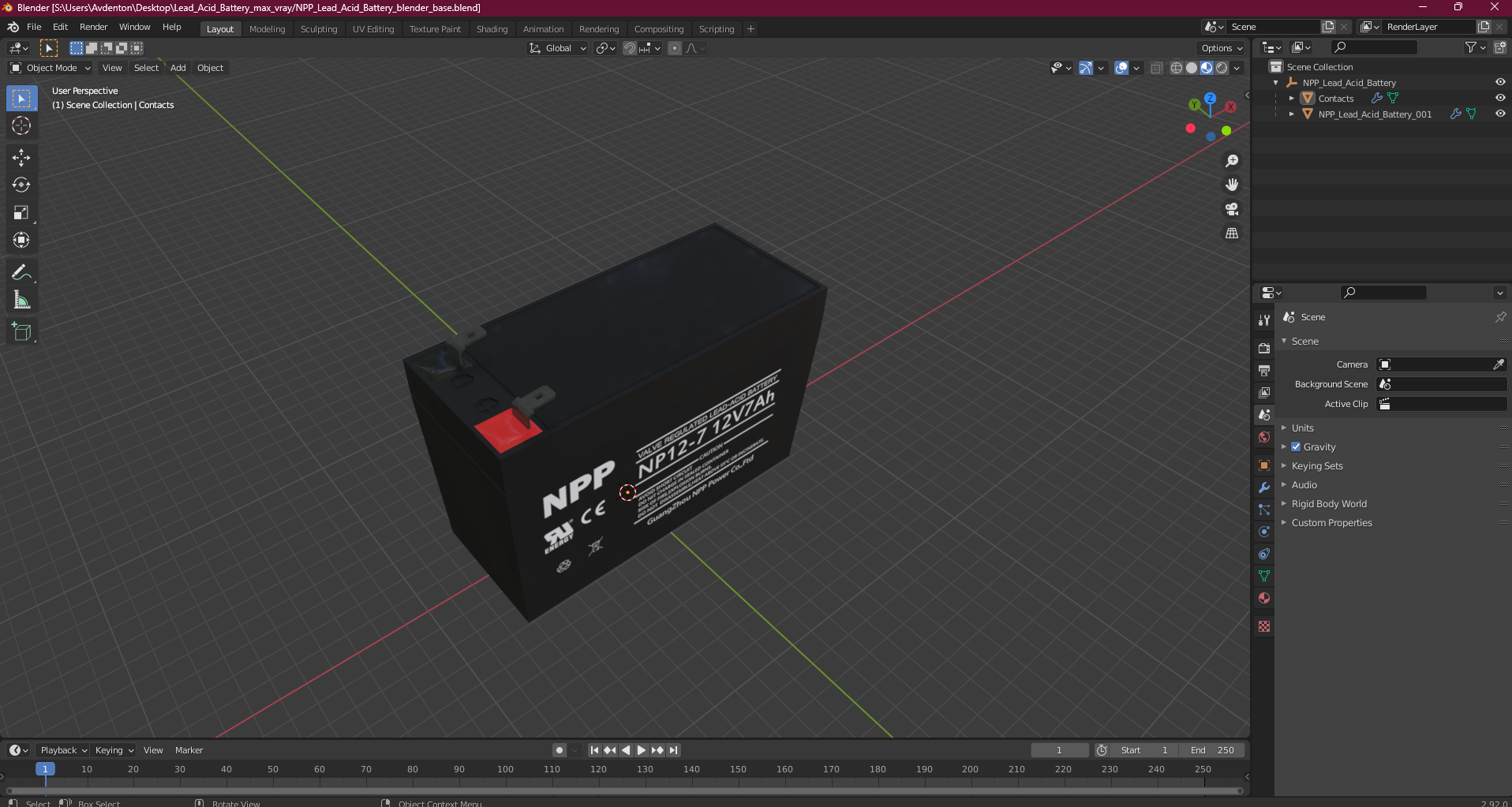Open the Tool settings properties tab
The height and width of the screenshot is (807, 1512).
[x=1264, y=319]
